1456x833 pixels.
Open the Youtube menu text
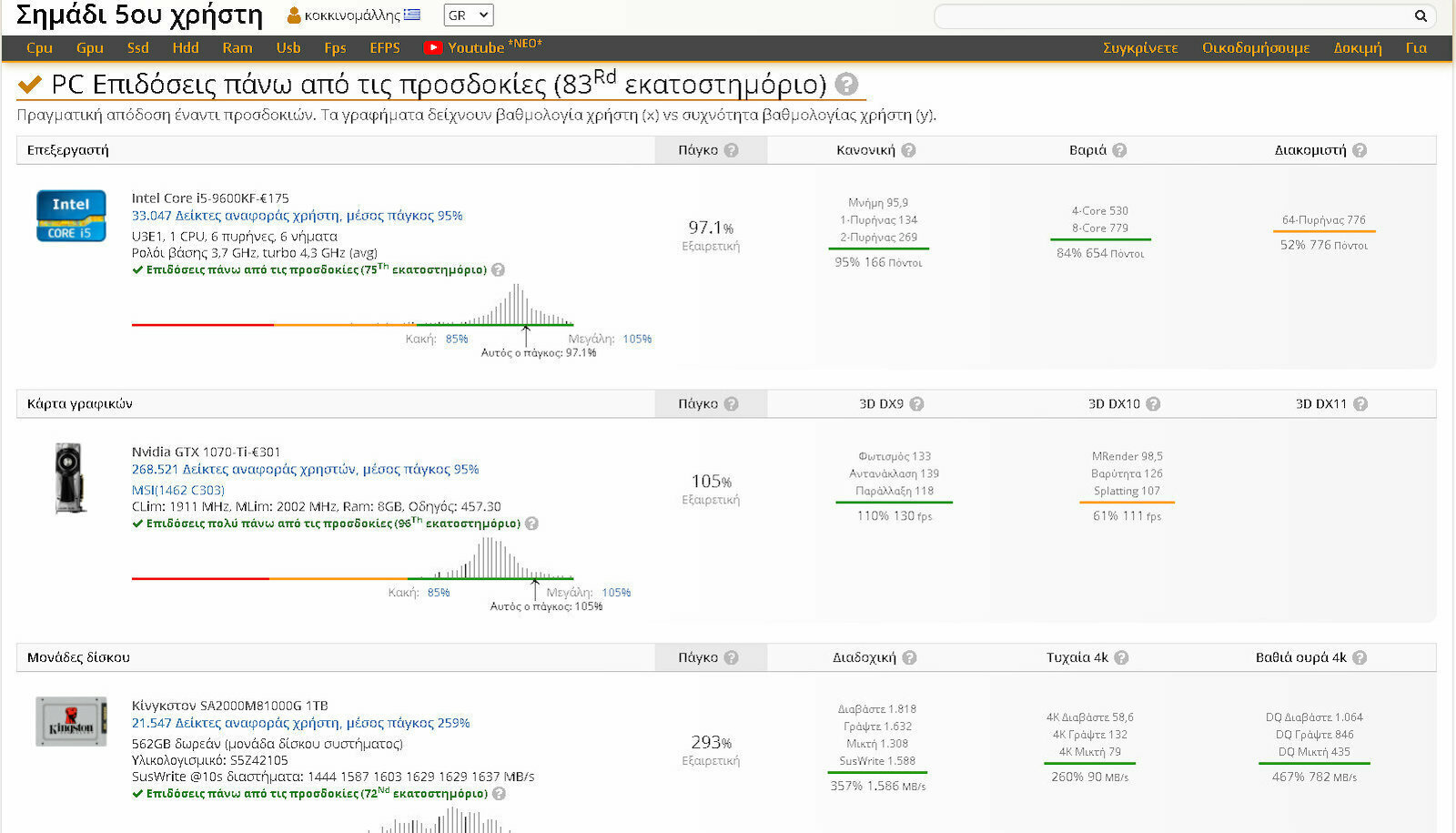point(476,47)
